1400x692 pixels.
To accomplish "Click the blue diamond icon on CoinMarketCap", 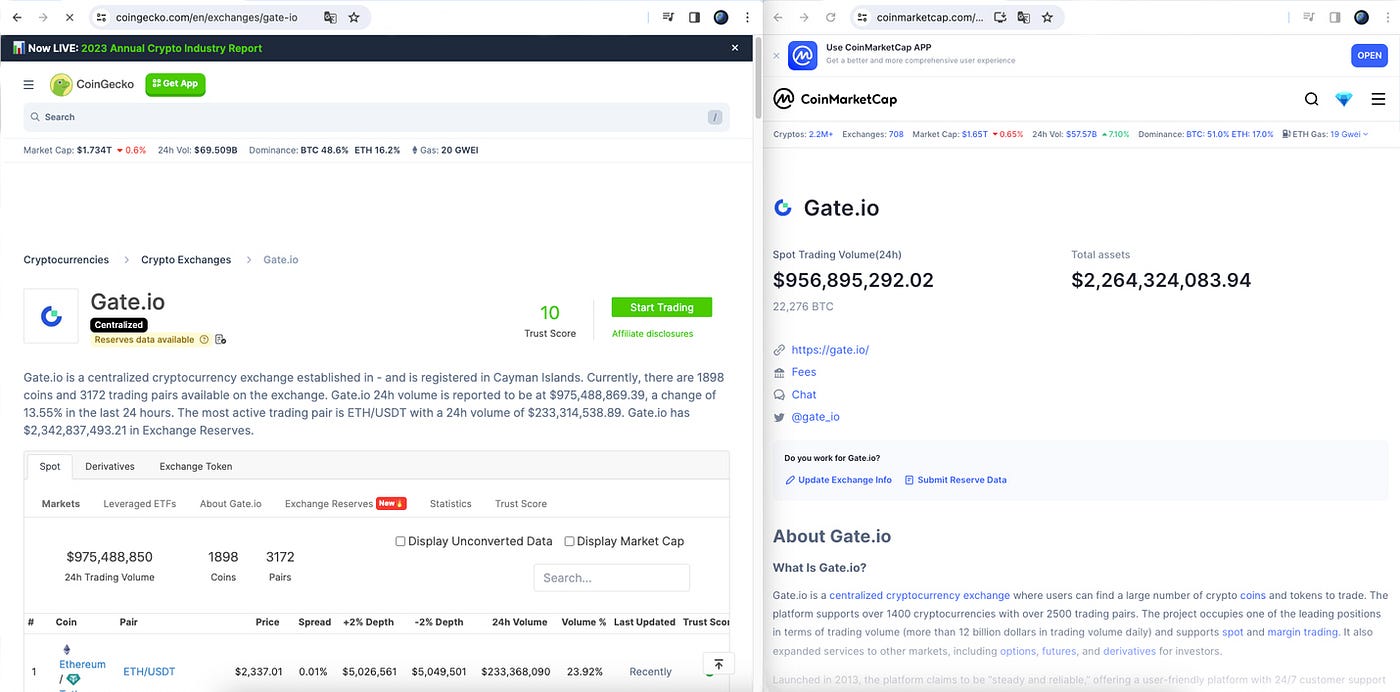I will pos(1344,99).
